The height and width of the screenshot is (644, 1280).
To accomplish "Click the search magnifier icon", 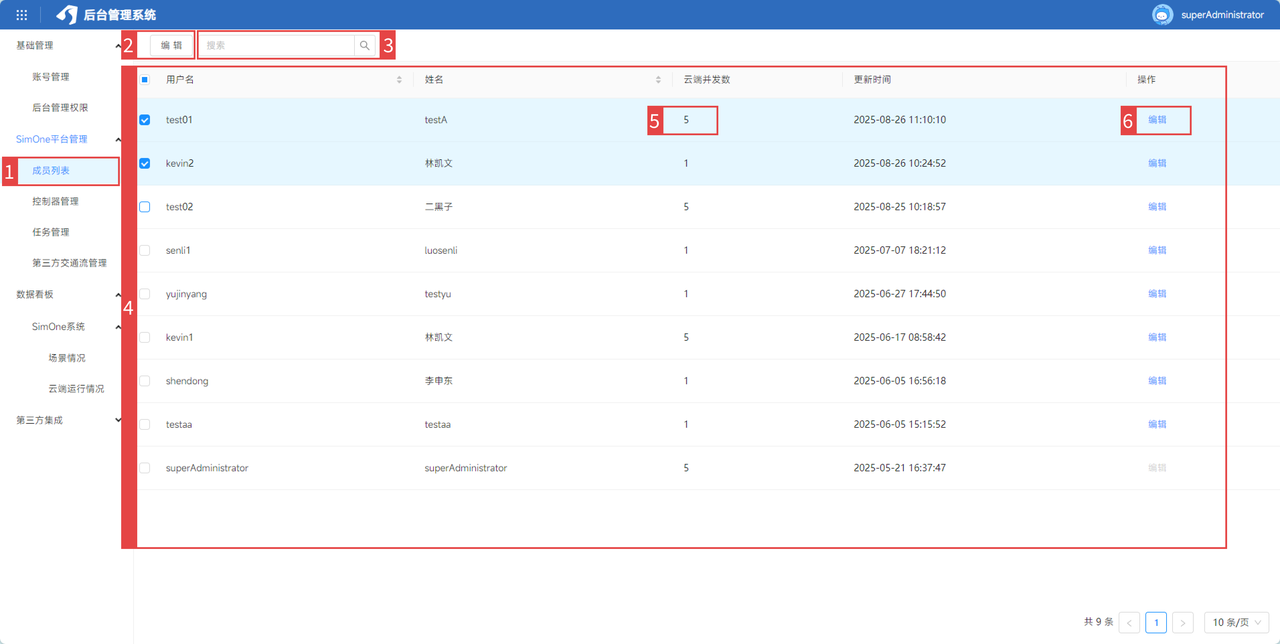I will point(365,45).
